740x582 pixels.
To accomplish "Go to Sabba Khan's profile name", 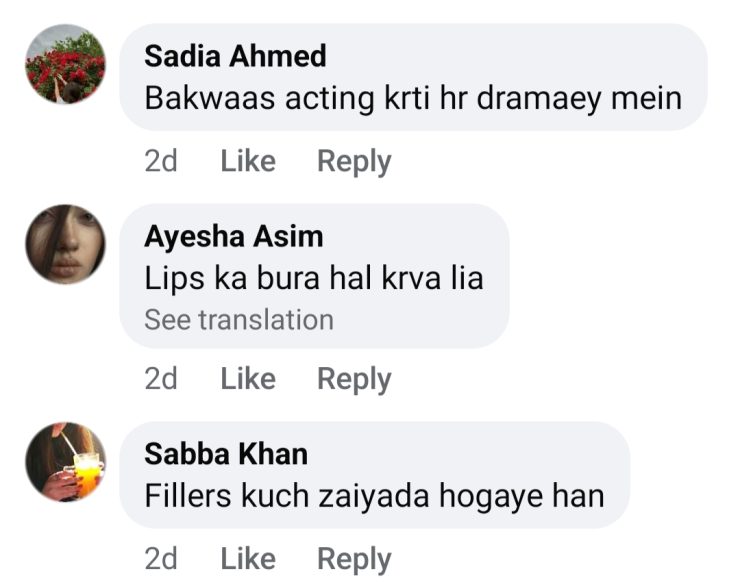I will coord(226,453).
